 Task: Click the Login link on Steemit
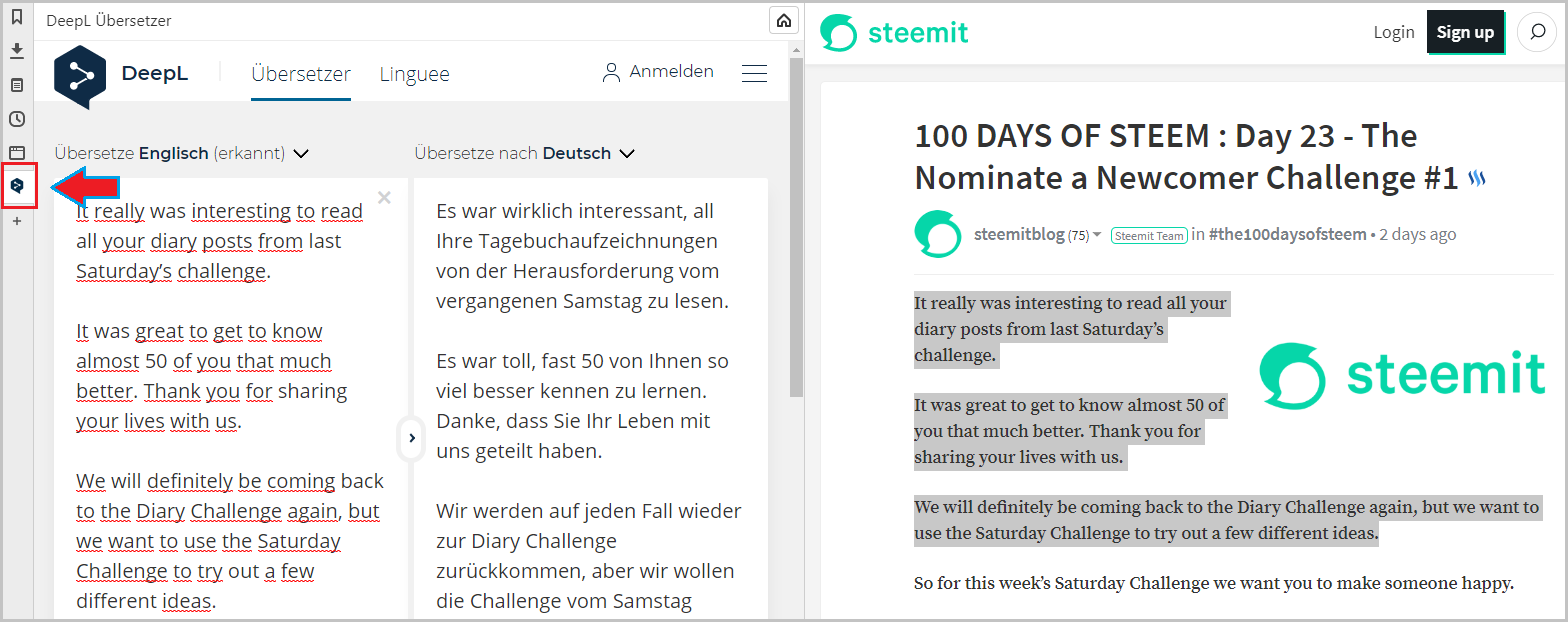[1393, 32]
